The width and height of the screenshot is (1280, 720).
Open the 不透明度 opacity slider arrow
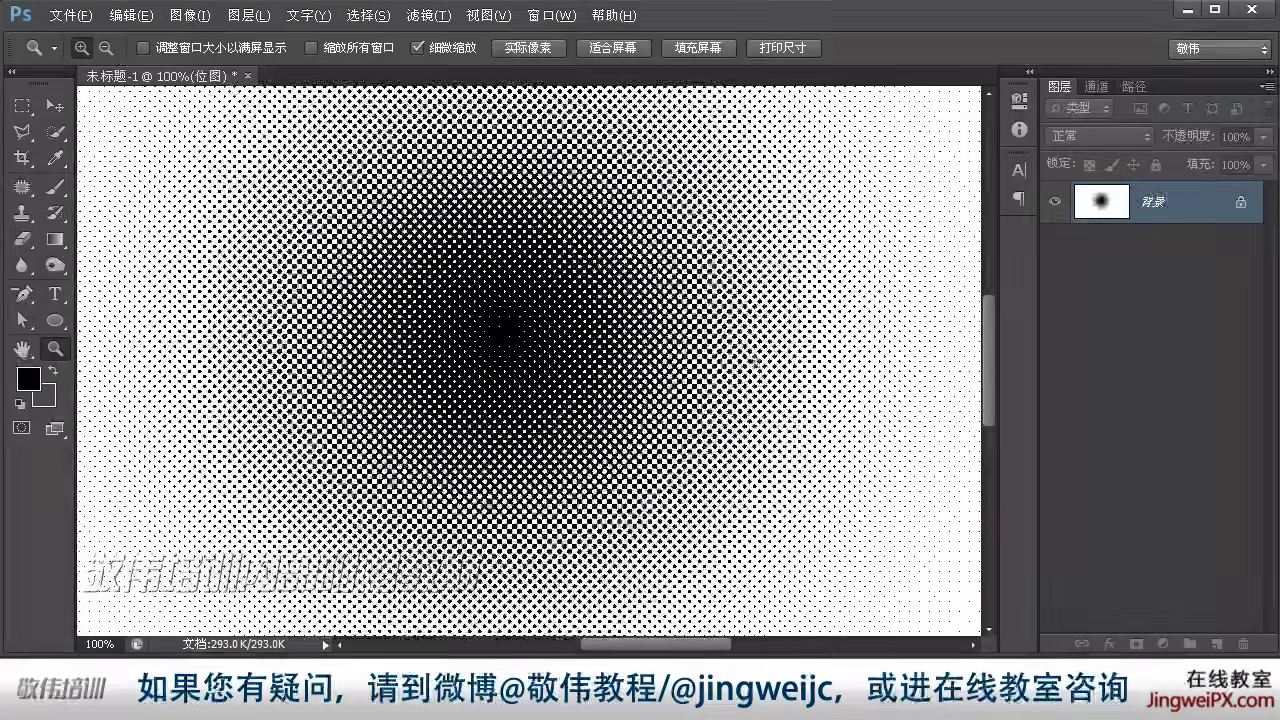1264,136
